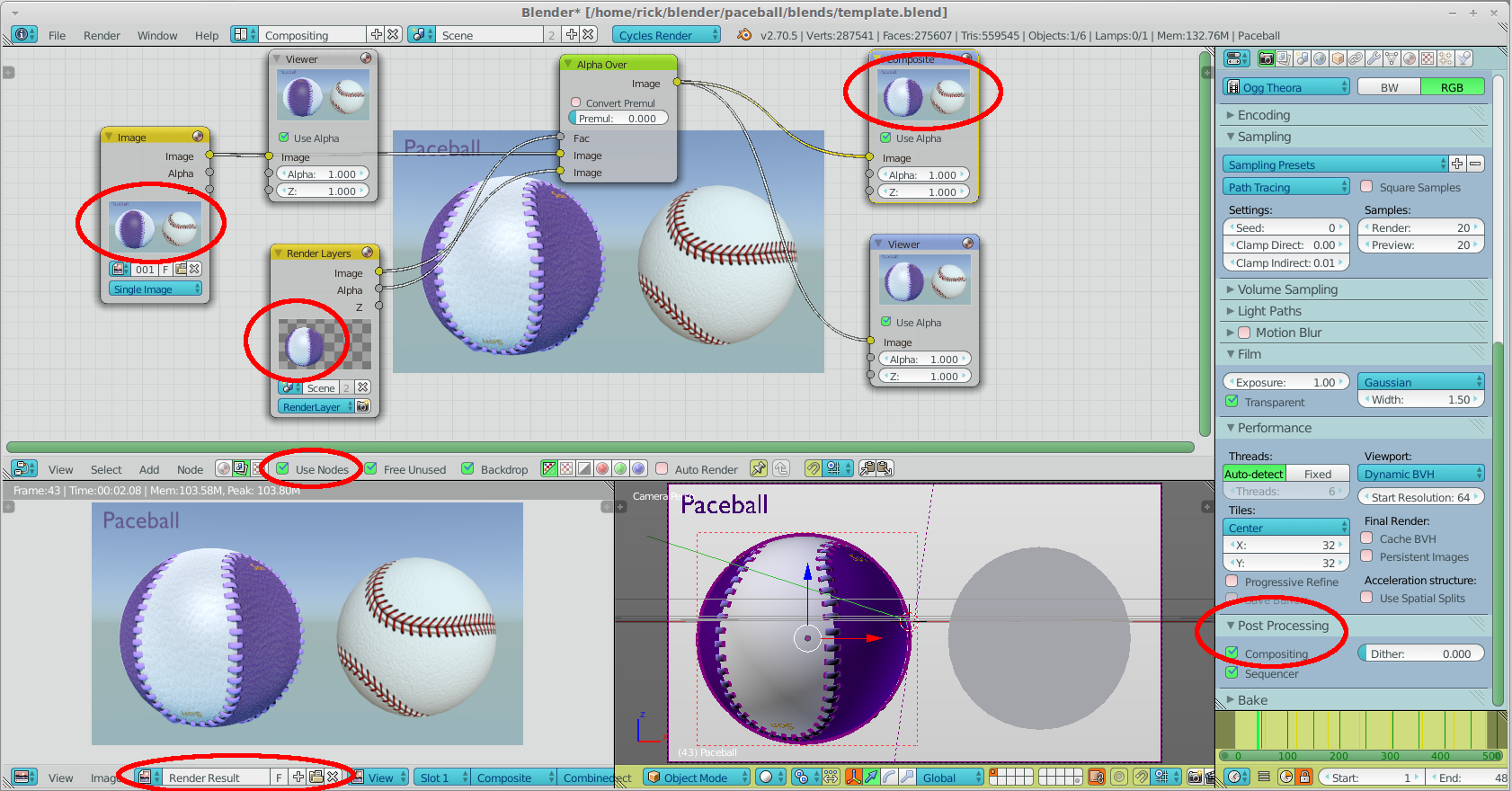Open the Ogg Theora file format dropdown
The height and width of the screenshot is (791, 1512).
click(1286, 87)
